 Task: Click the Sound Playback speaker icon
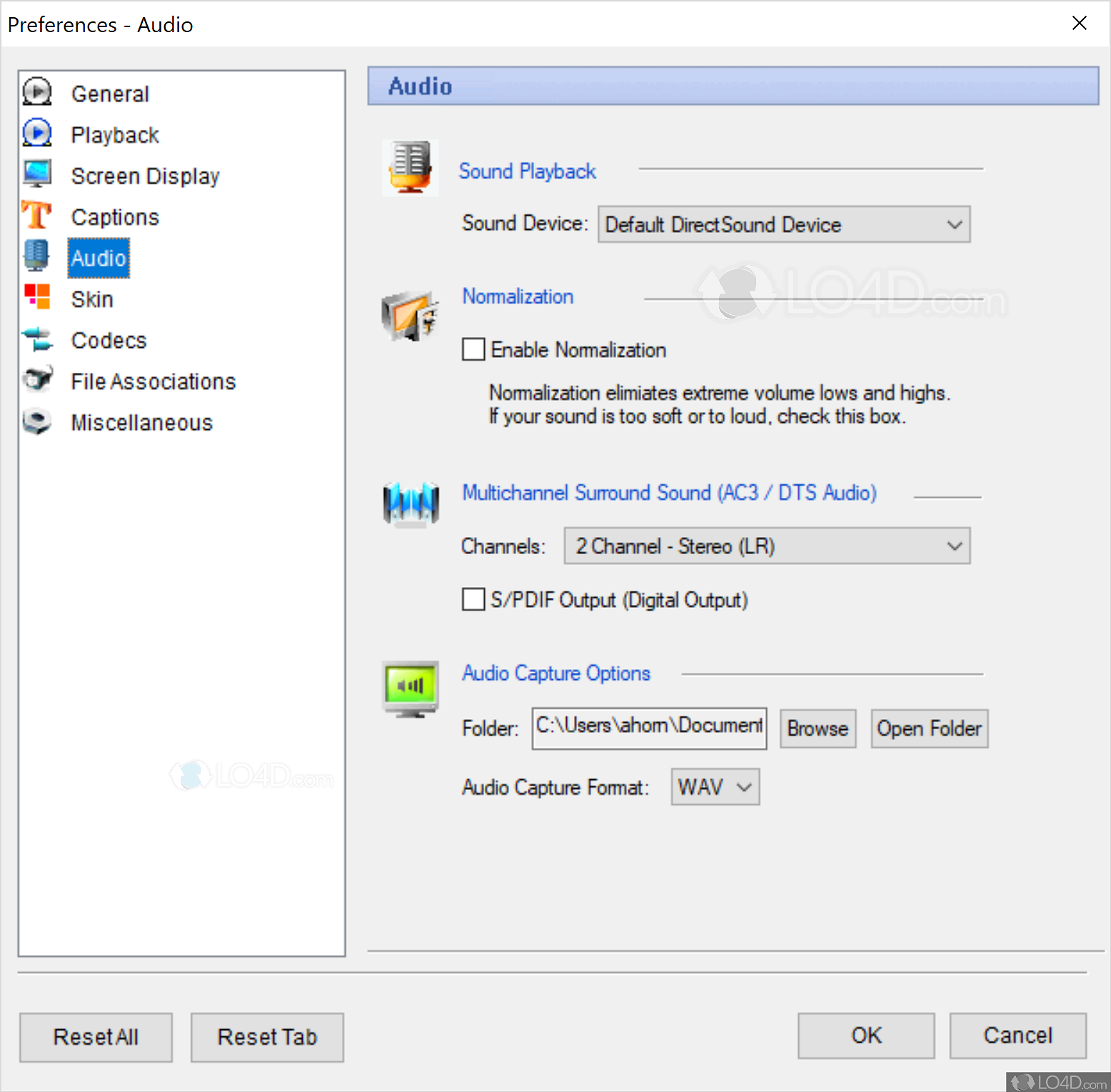[x=410, y=168]
